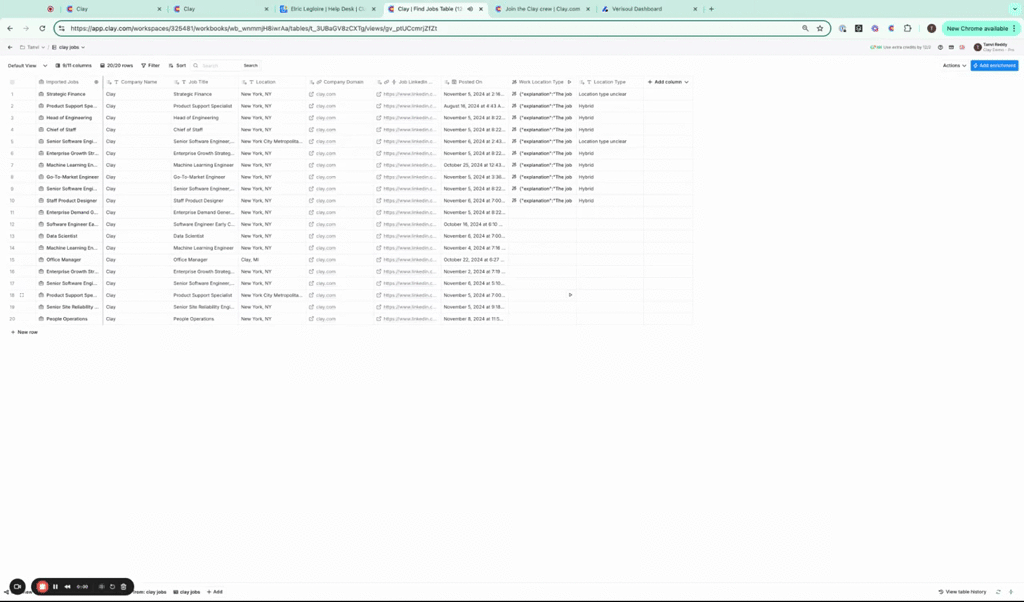The height and width of the screenshot is (602, 1024).
Task: Pause the screen recording
Action: [55, 587]
